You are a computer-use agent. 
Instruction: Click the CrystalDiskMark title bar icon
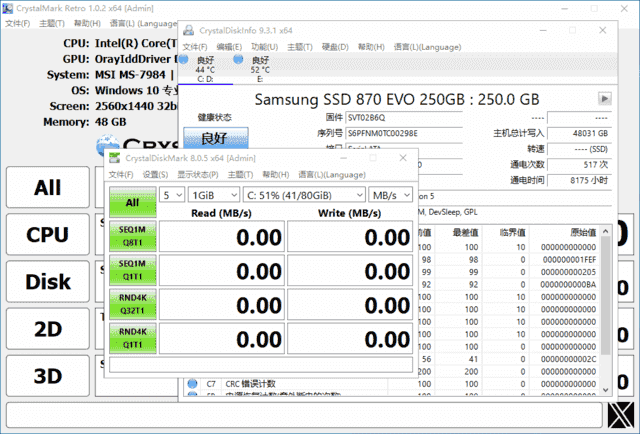[x=115, y=157]
